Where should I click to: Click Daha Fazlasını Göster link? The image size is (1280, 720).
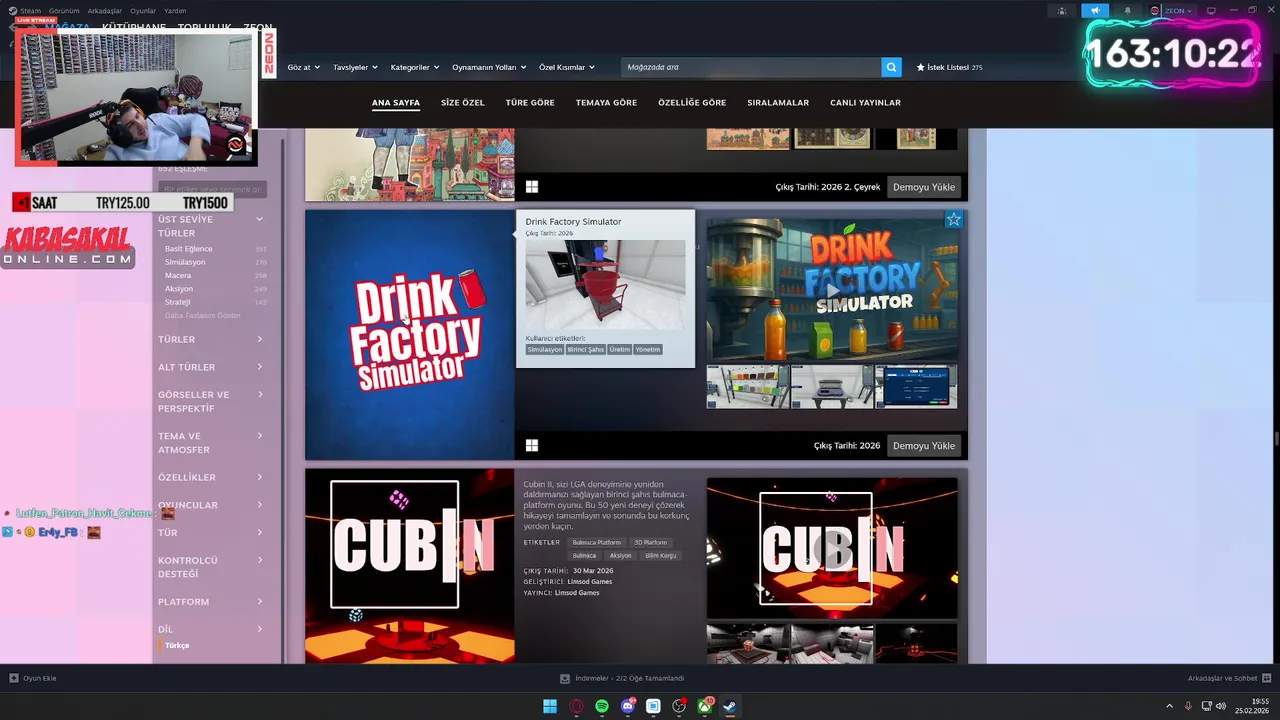click(203, 315)
